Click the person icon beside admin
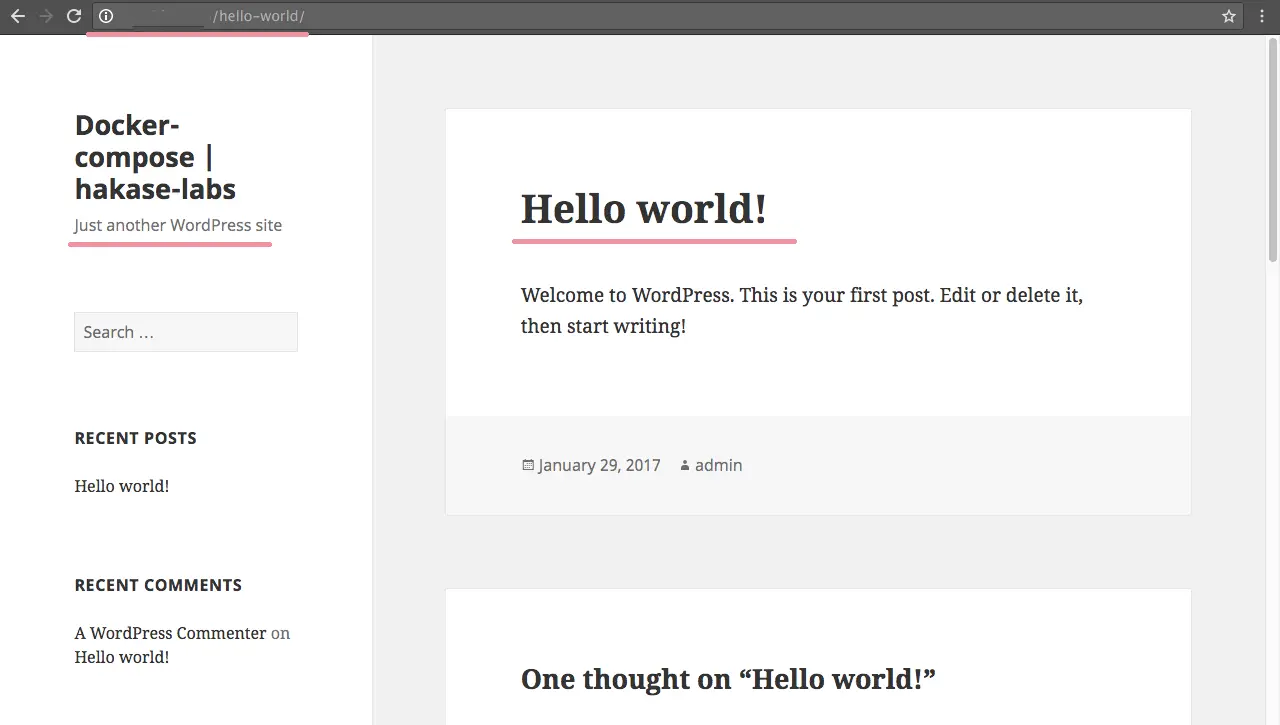This screenshot has width=1280, height=725. click(685, 465)
